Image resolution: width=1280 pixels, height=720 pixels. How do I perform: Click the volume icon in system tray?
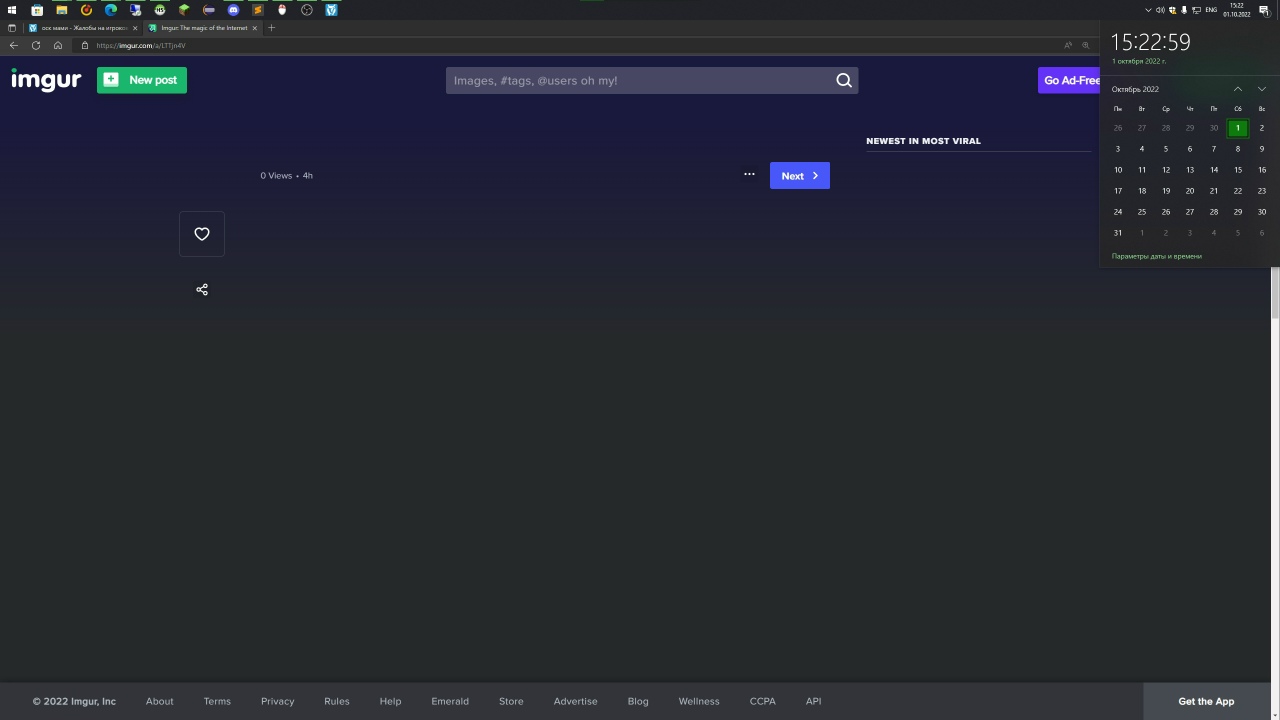(1160, 10)
